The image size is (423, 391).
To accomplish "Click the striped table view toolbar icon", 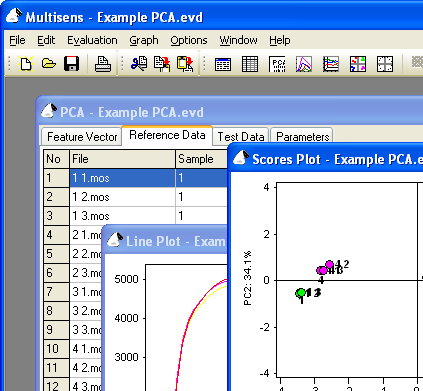I will [250, 64].
